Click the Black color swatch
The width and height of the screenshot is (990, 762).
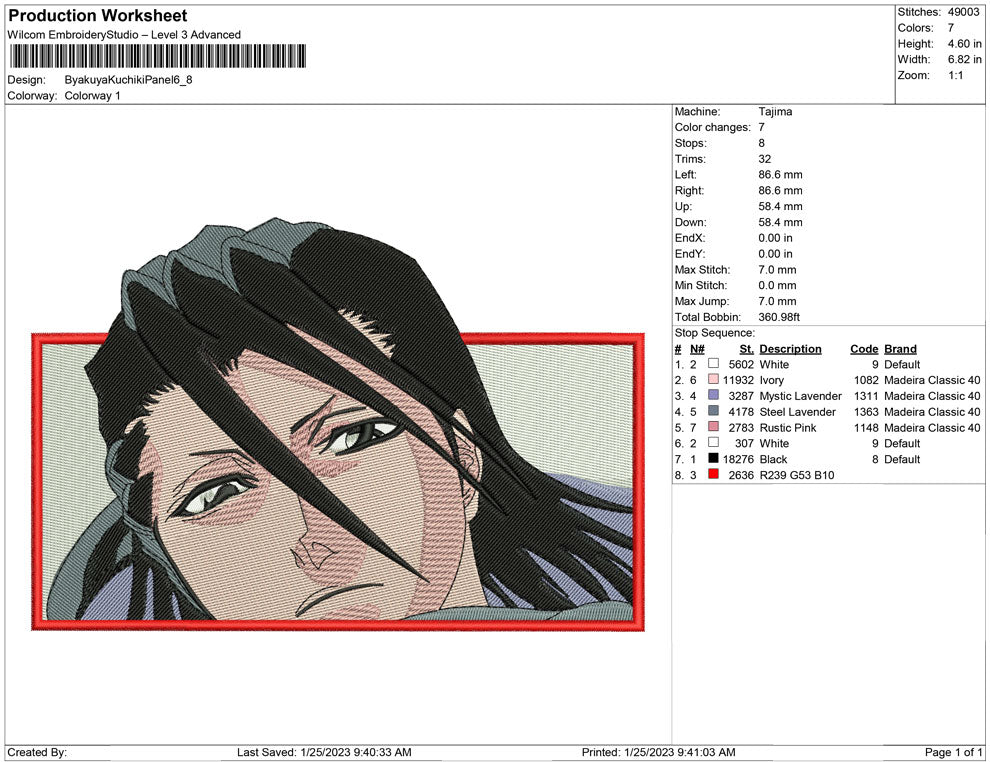coord(713,458)
